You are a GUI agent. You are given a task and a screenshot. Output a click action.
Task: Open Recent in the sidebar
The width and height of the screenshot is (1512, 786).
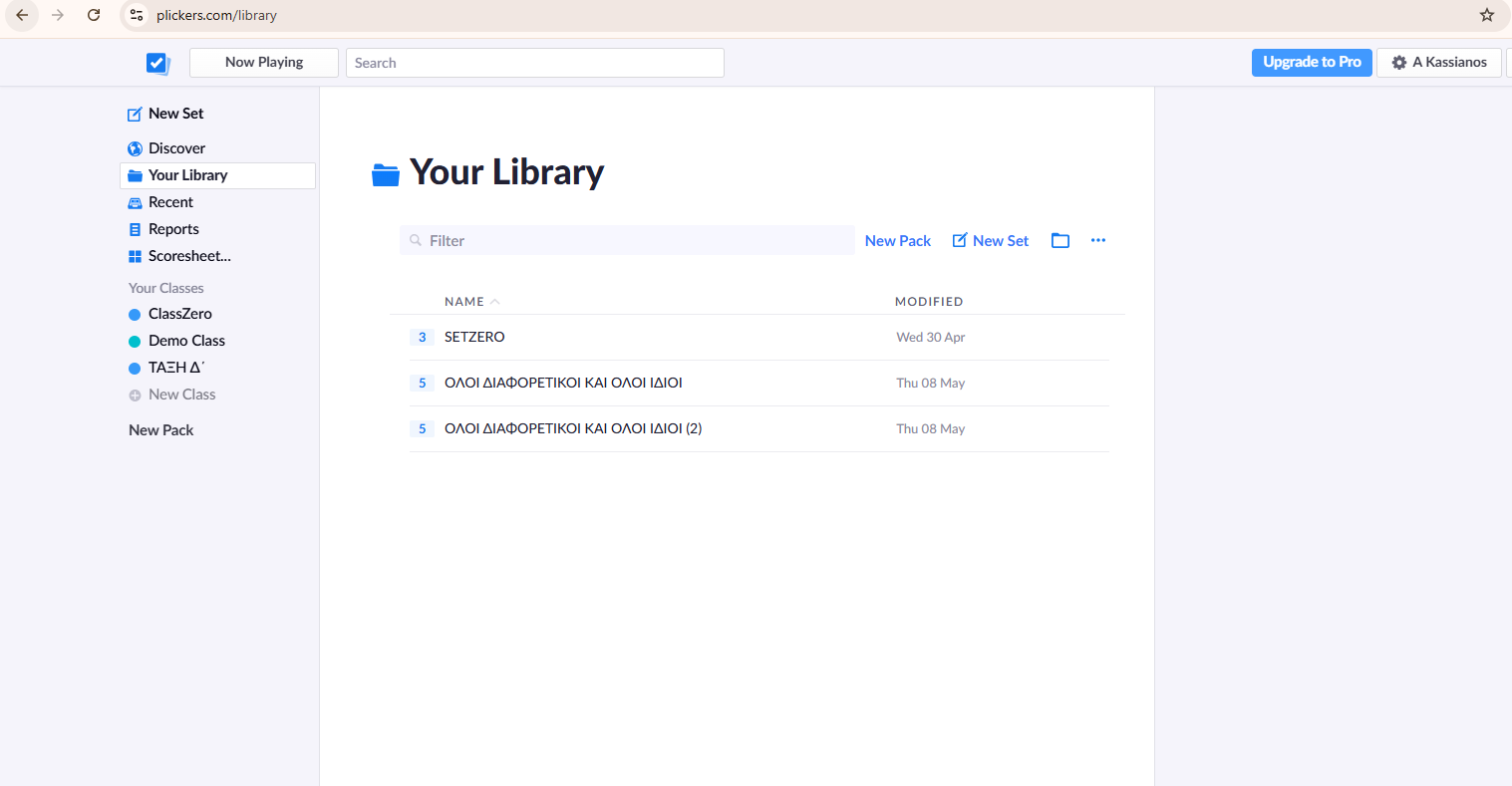(x=160, y=202)
